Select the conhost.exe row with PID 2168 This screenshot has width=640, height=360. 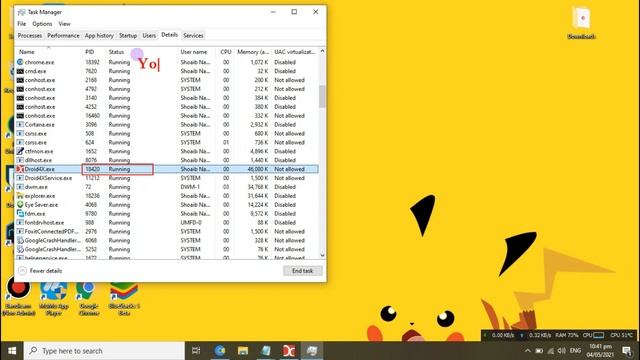167,80
